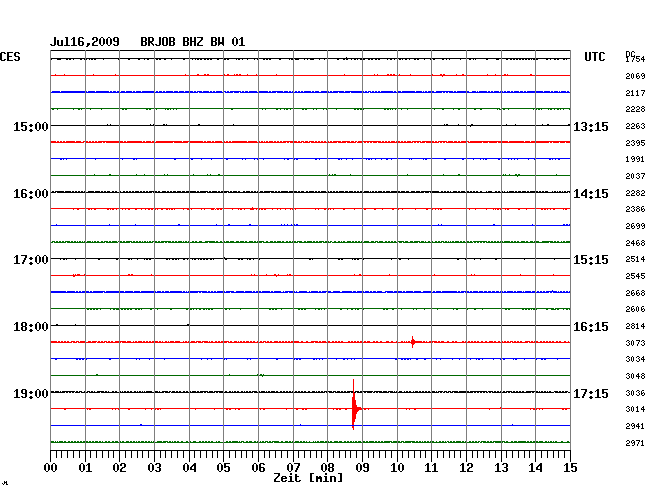Click the DC value 3034
This screenshot has width=650, height=494.
(635, 359)
